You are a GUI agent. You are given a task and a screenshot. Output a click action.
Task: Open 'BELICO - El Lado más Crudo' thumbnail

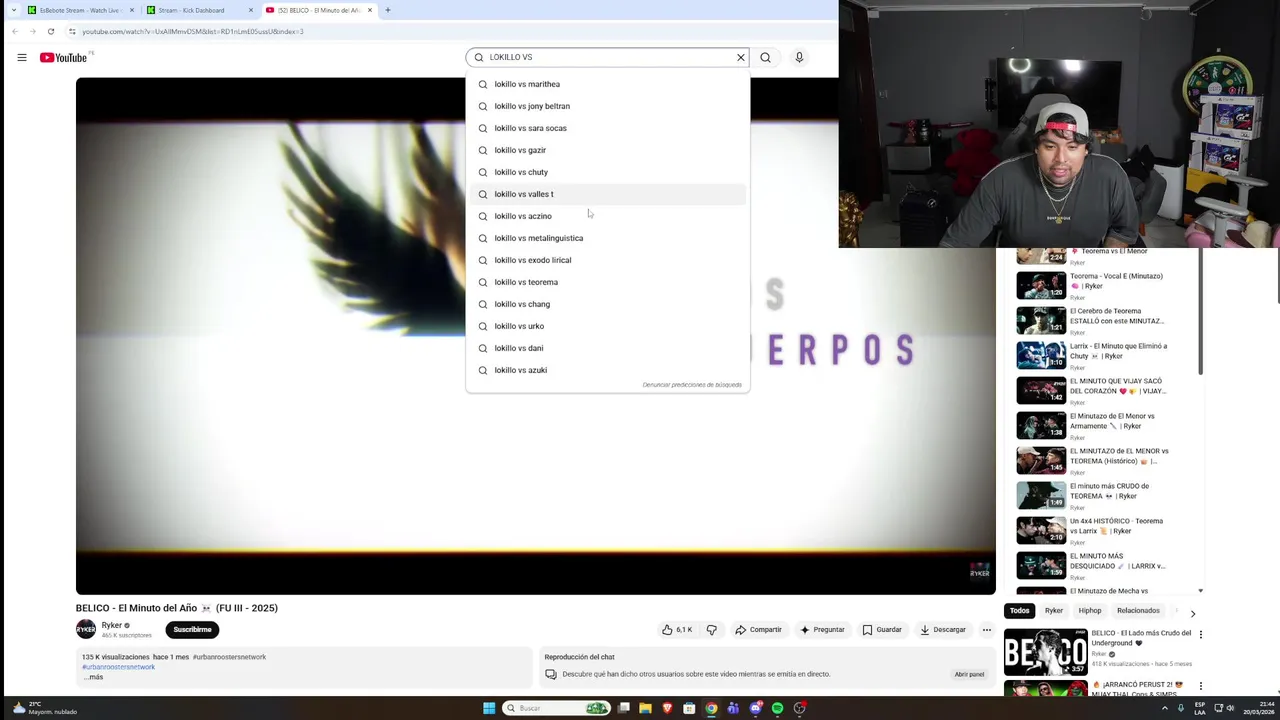pyautogui.click(x=1045, y=652)
